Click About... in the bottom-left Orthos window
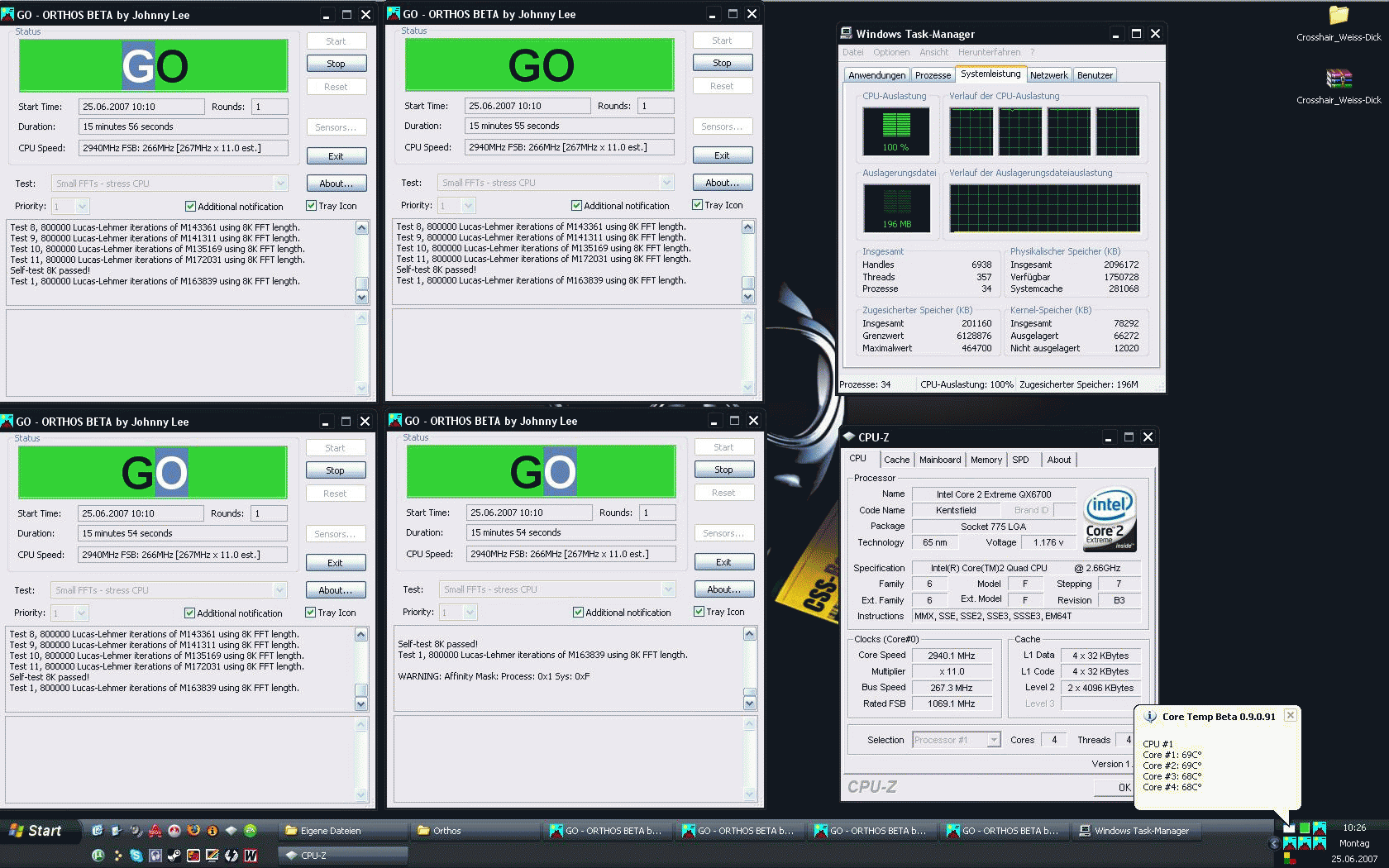This screenshot has width=1389, height=868. [x=335, y=590]
